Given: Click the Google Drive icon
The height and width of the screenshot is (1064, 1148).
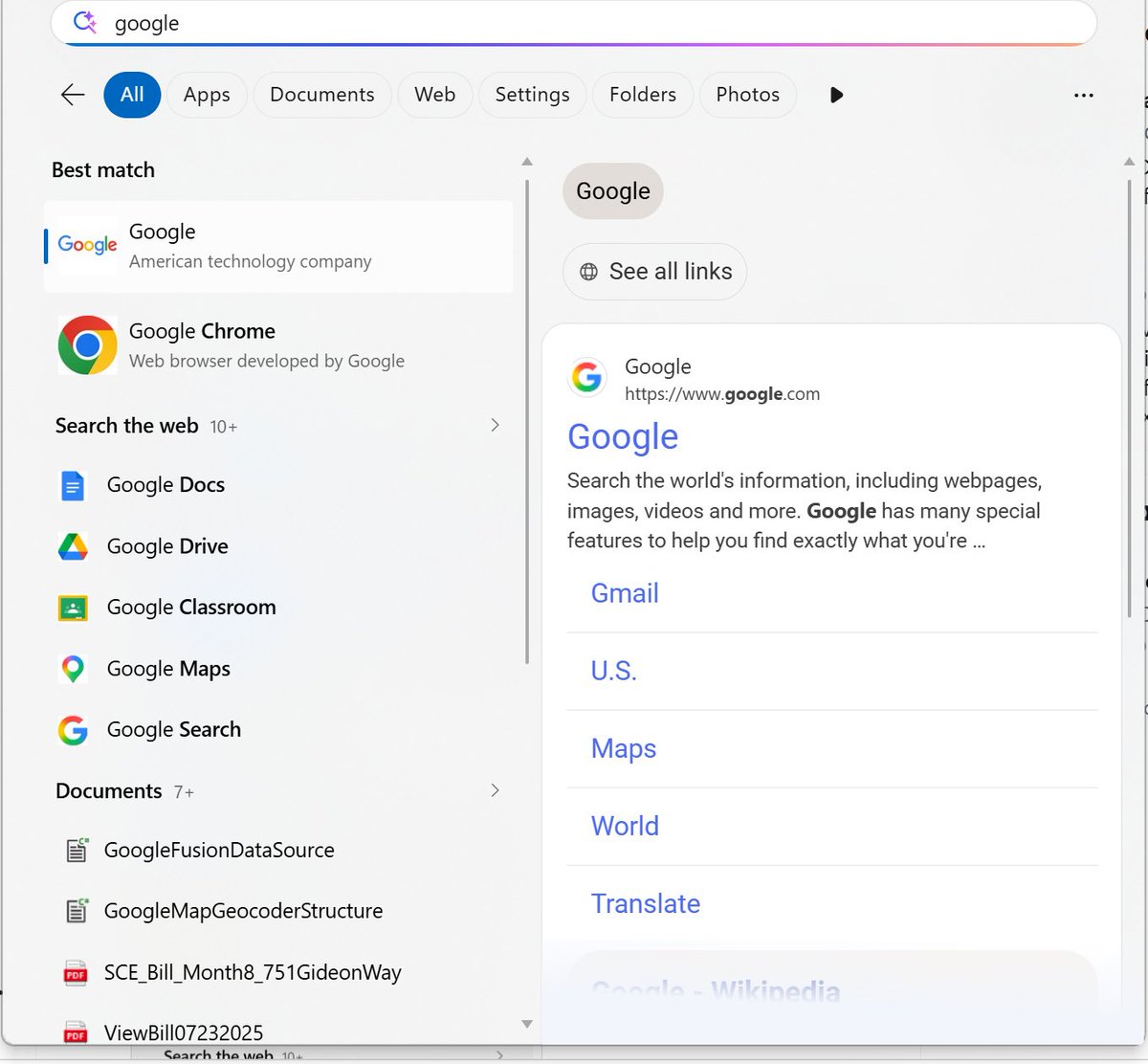Looking at the screenshot, I should coord(73,546).
